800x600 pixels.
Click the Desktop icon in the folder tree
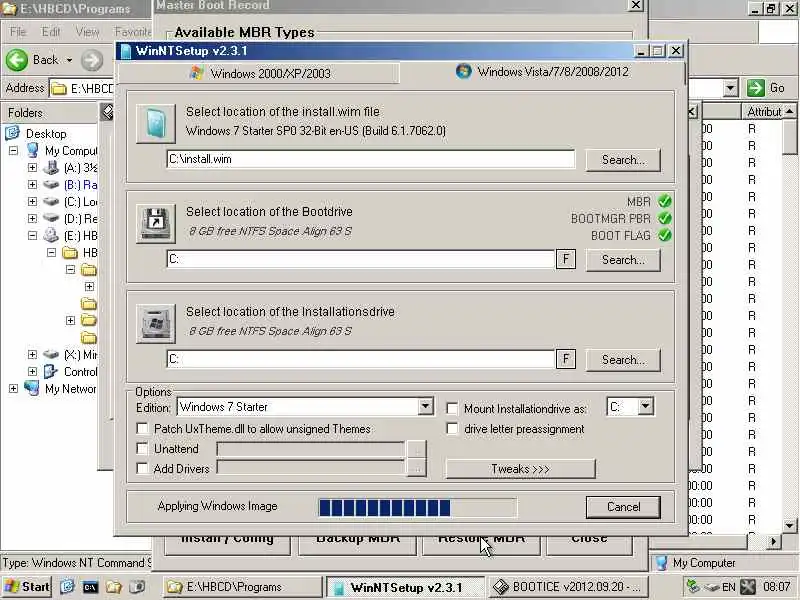point(12,133)
